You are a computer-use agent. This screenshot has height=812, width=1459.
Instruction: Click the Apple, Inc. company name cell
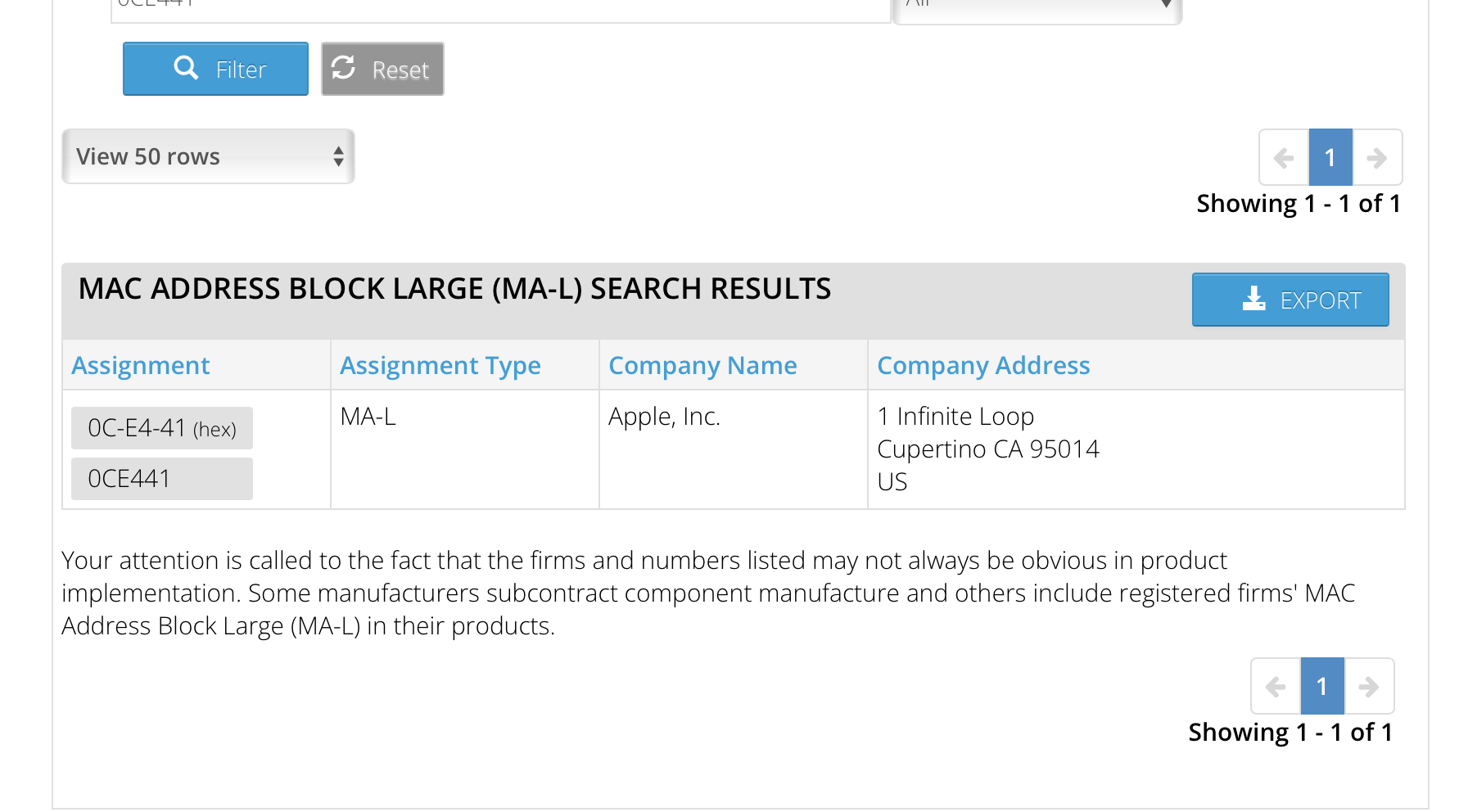click(664, 417)
